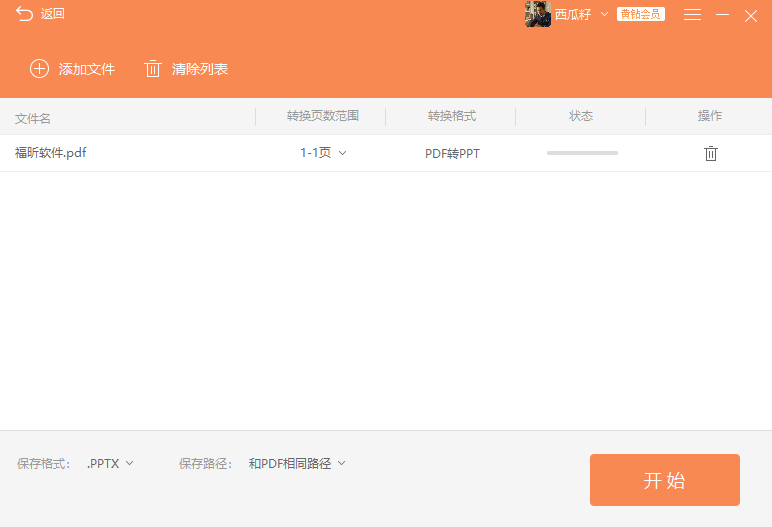Click the 清除列表 label
The image size is (772, 527).
click(200, 69)
